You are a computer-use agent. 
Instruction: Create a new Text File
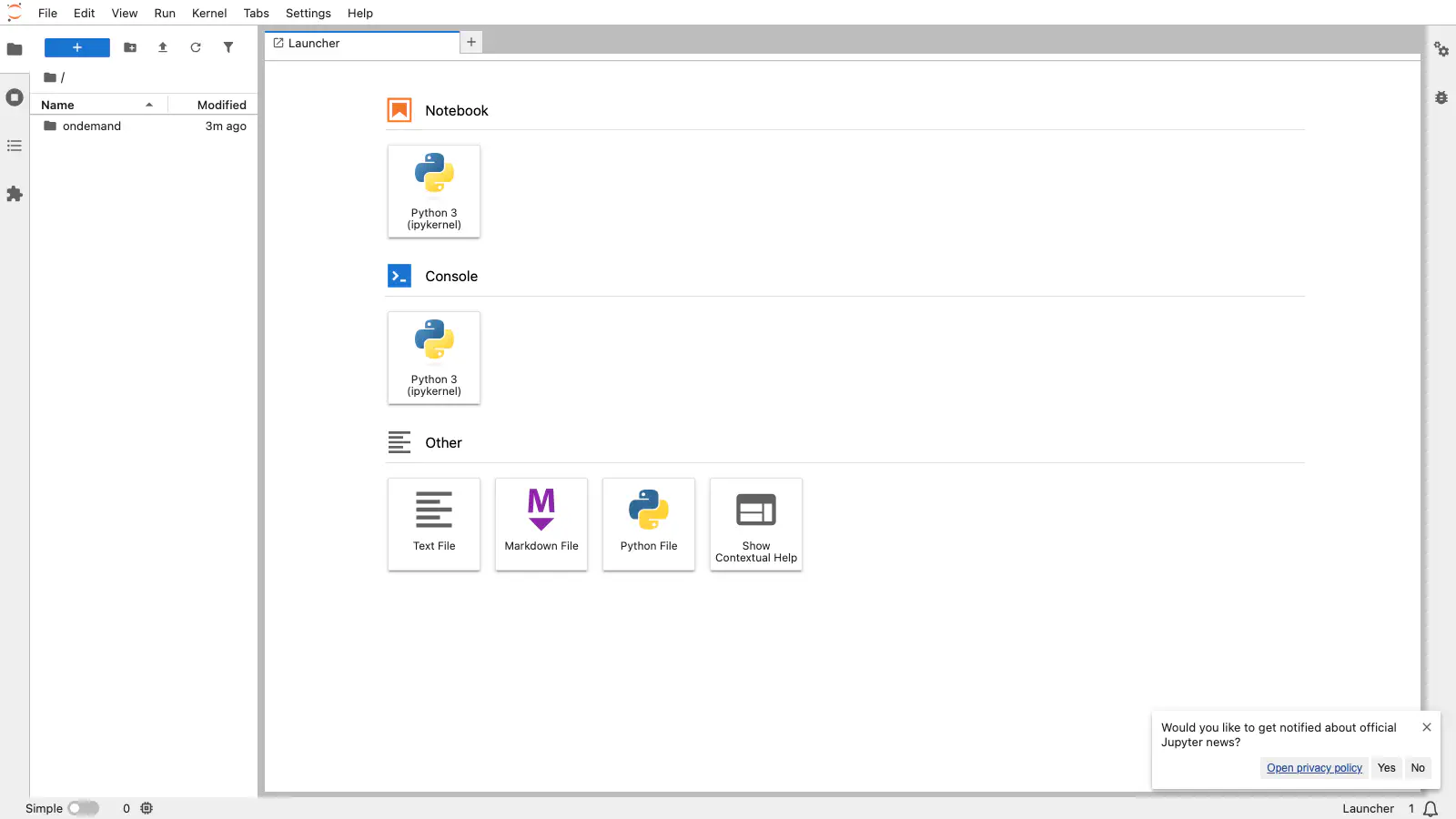coord(434,524)
